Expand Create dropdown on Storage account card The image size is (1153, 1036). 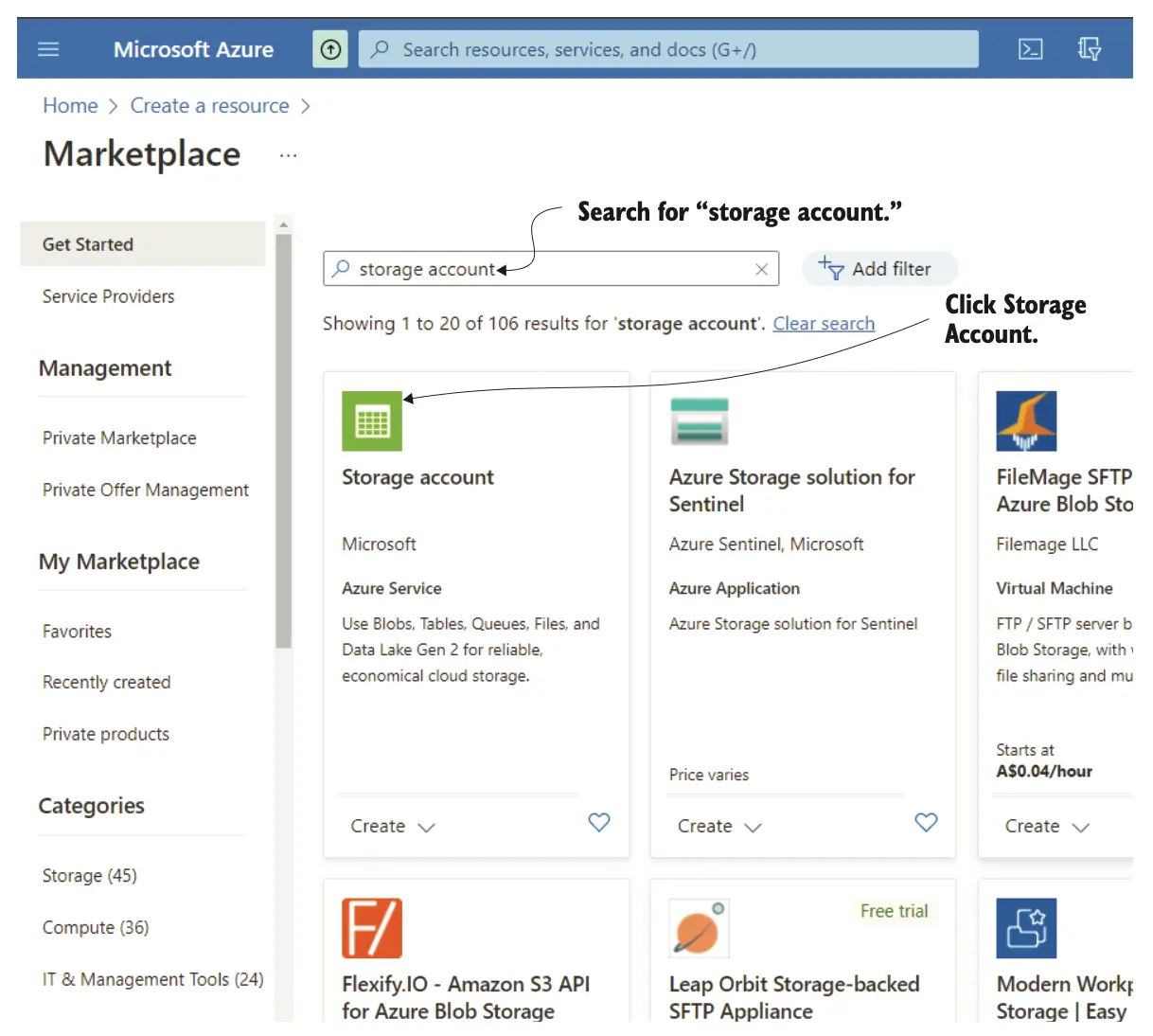[x=392, y=827]
